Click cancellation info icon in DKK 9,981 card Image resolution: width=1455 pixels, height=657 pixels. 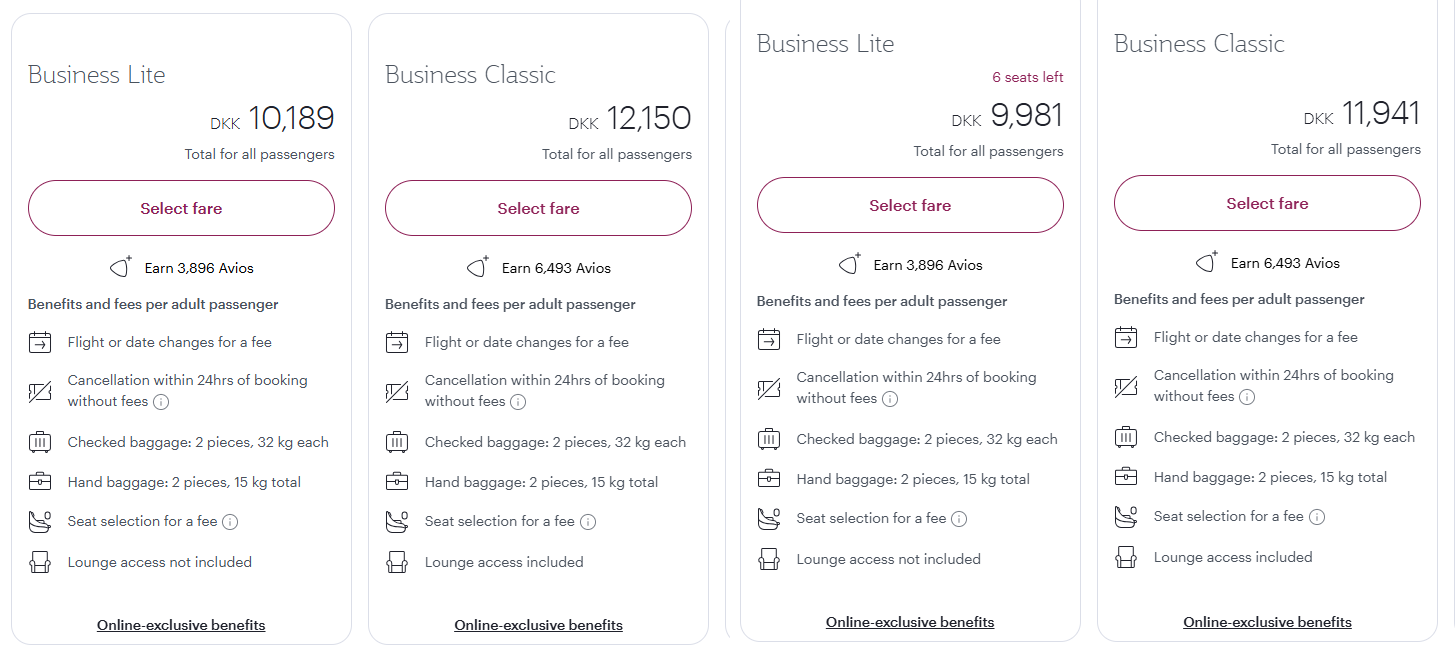(890, 399)
